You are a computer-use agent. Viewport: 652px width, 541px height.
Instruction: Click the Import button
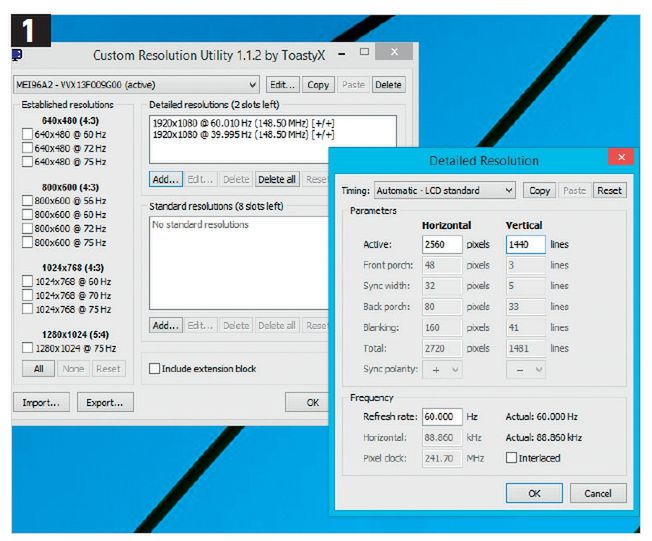pyautogui.click(x=41, y=403)
